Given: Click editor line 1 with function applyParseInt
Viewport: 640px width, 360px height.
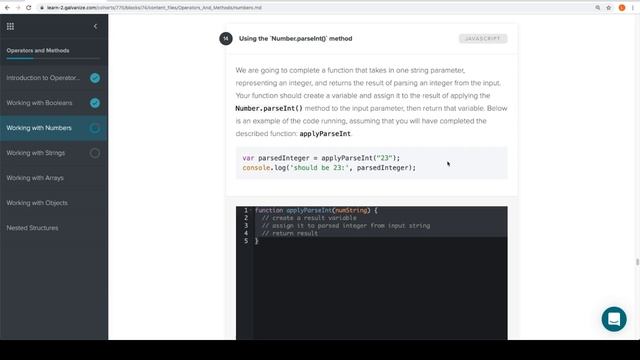Looking at the screenshot, I should click(316, 210).
